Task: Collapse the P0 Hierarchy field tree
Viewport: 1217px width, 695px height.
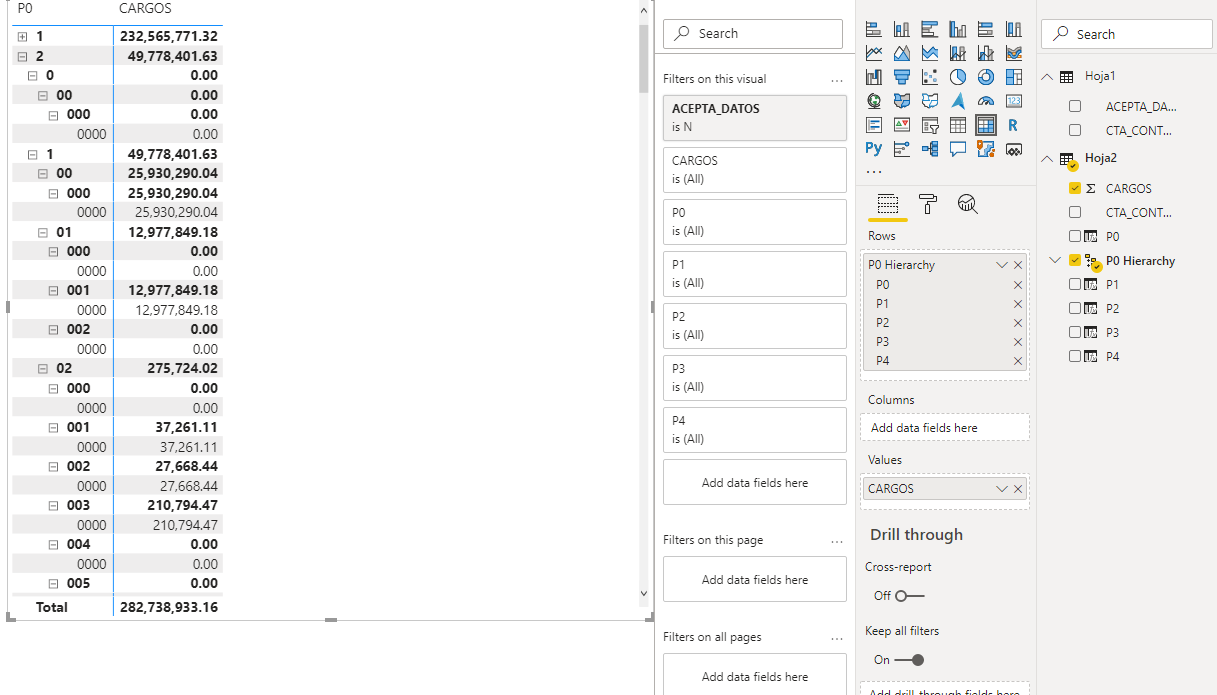Action: (1054, 260)
